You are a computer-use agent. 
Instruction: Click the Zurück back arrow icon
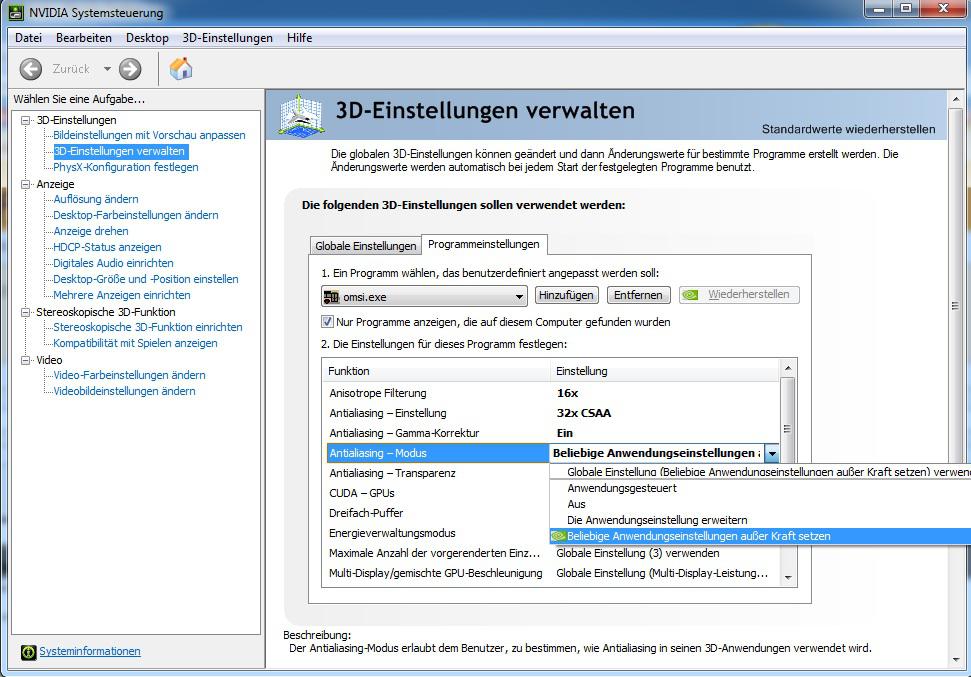(31, 69)
